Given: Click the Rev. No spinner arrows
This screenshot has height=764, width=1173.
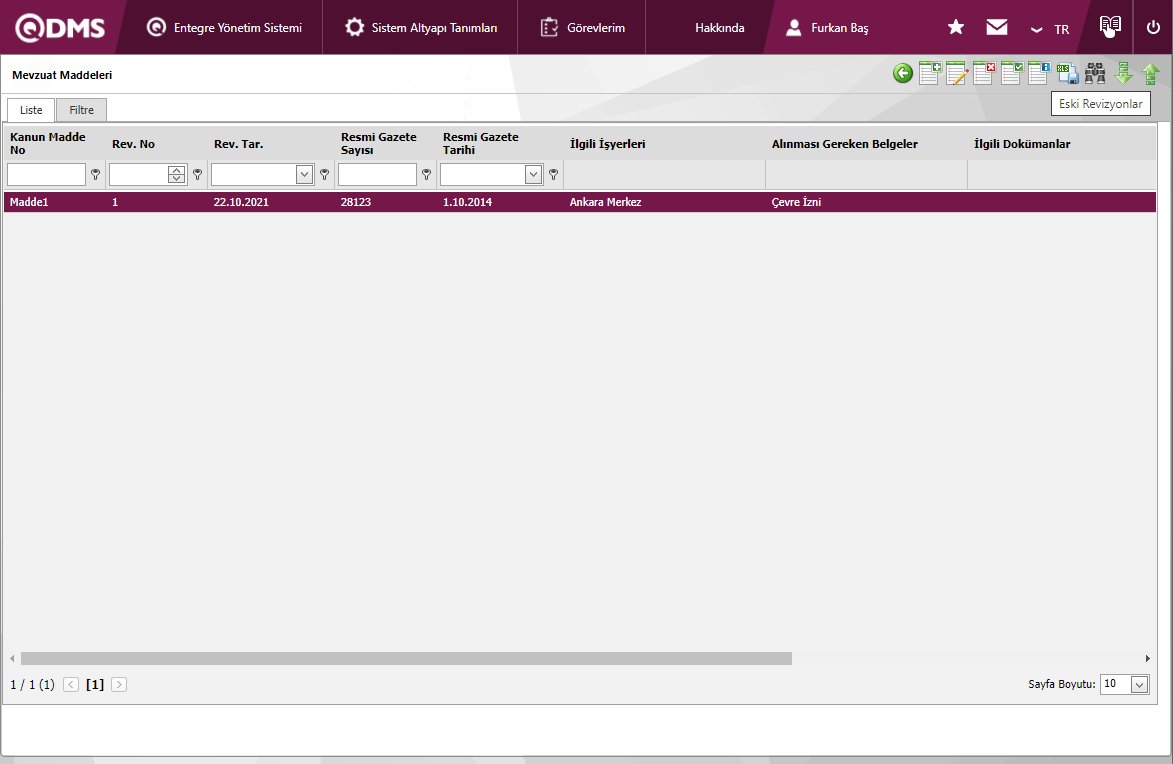Looking at the screenshot, I should 177,174.
